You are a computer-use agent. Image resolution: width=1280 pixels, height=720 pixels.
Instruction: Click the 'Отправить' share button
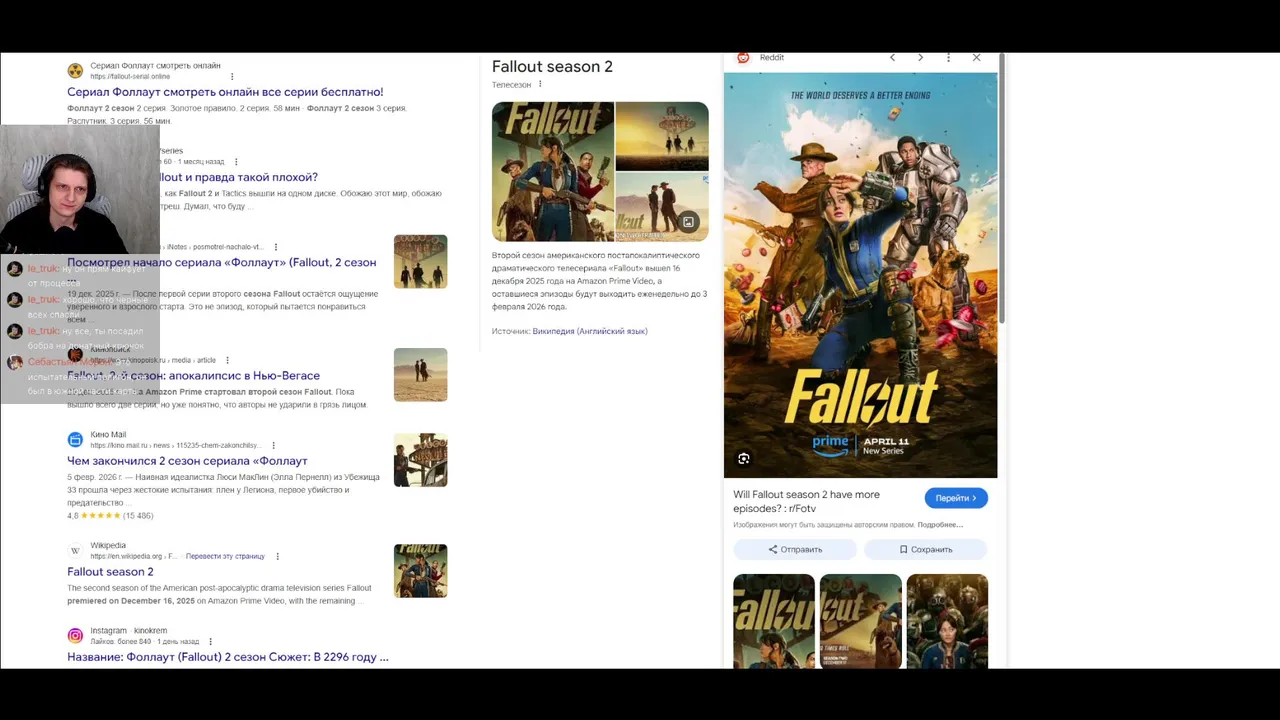[795, 549]
